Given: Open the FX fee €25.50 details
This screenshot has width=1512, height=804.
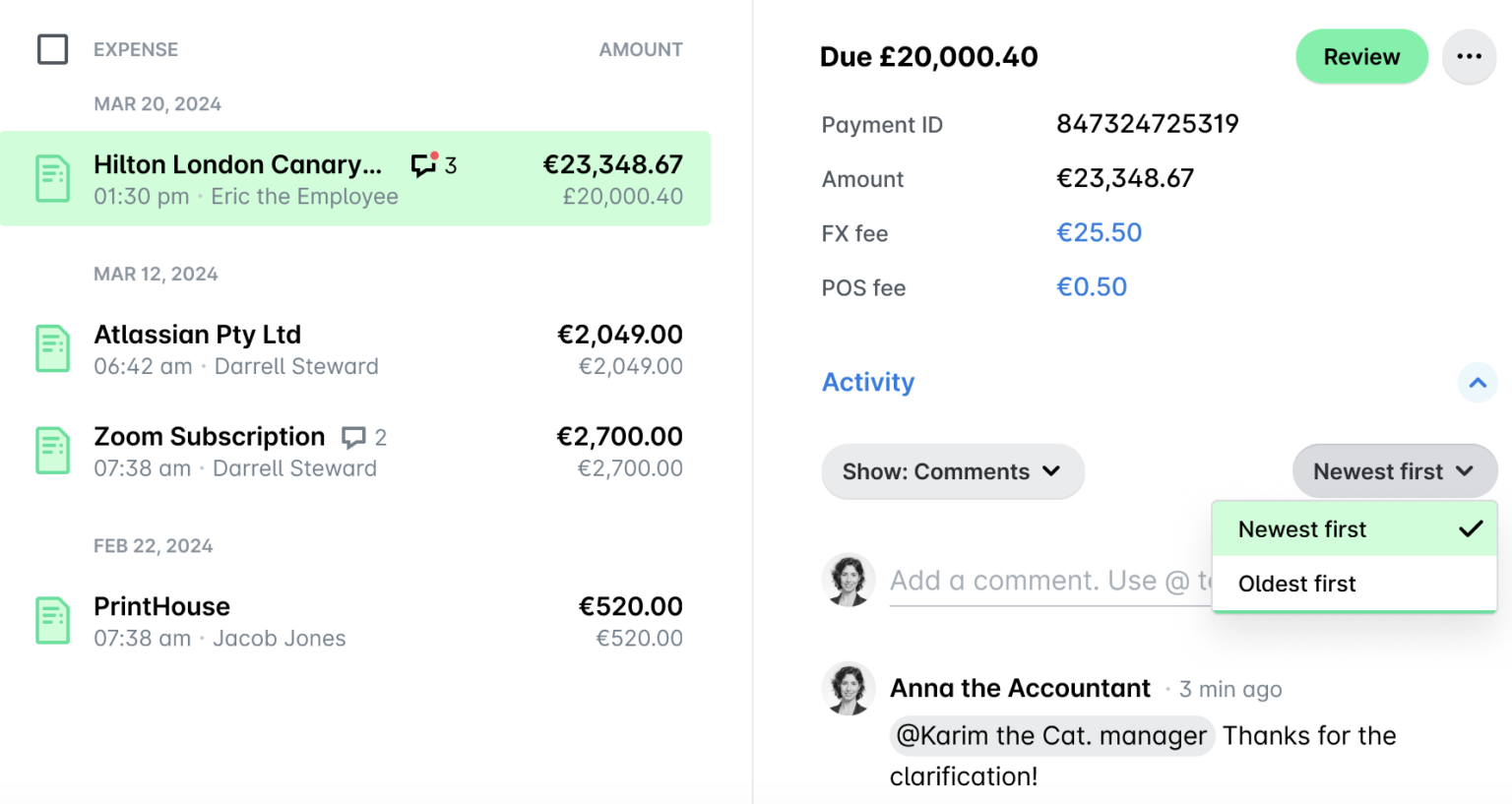Looking at the screenshot, I should (x=1099, y=232).
